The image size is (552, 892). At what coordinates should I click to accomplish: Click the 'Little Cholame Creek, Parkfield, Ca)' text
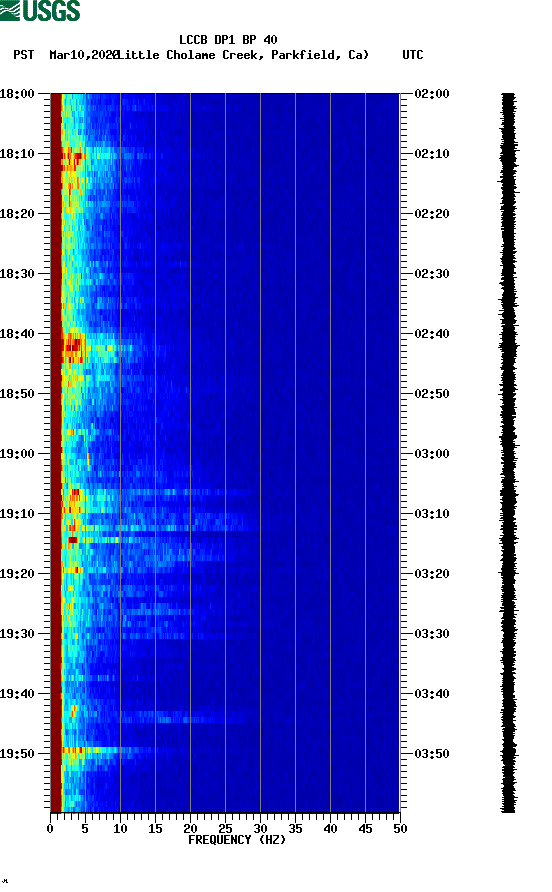click(x=243, y=55)
